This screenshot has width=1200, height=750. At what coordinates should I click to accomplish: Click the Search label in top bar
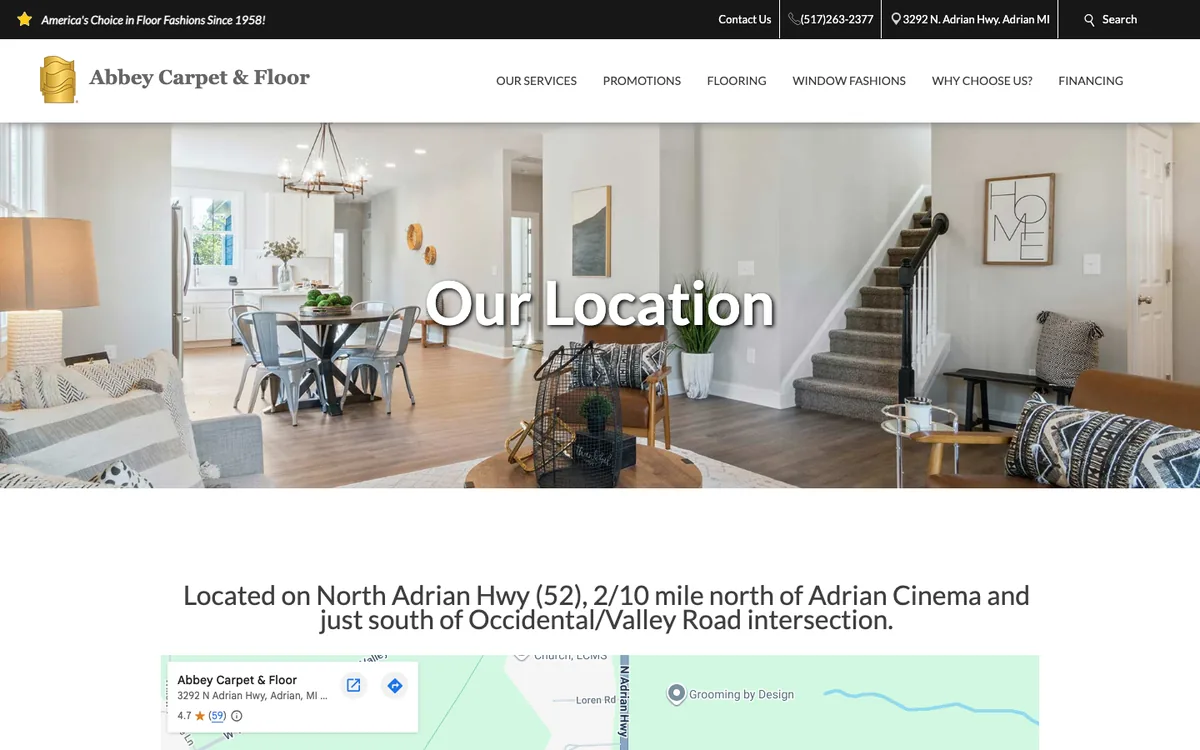click(x=1119, y=19)
